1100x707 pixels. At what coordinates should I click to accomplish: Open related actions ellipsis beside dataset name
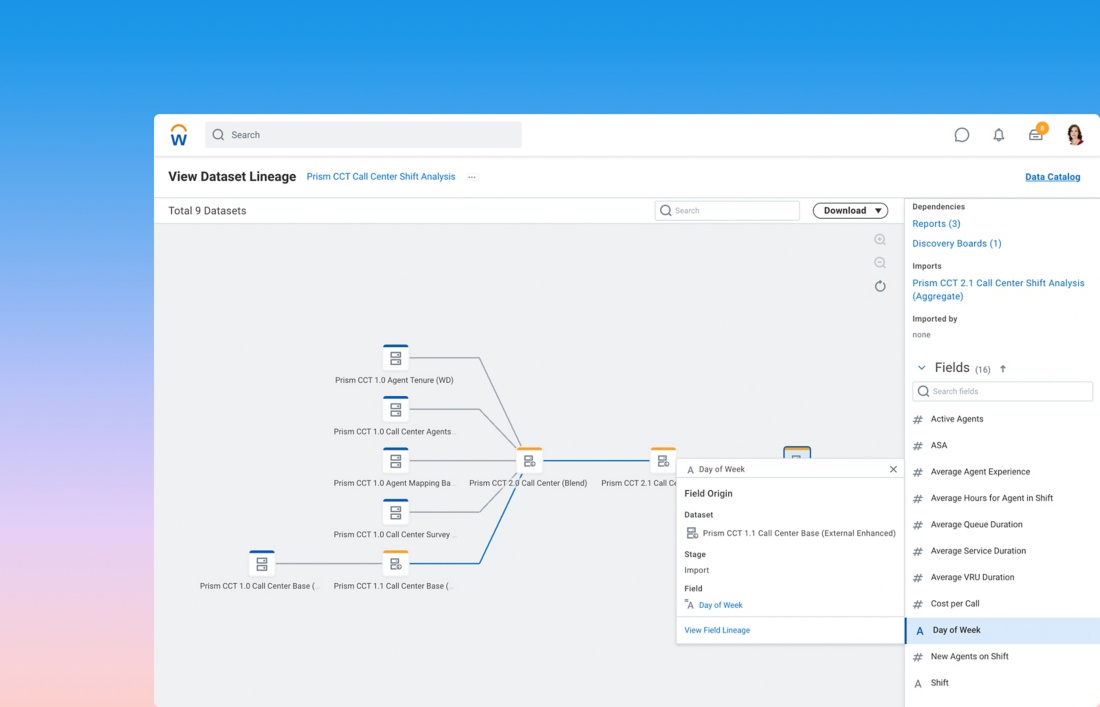pos(472,177)
